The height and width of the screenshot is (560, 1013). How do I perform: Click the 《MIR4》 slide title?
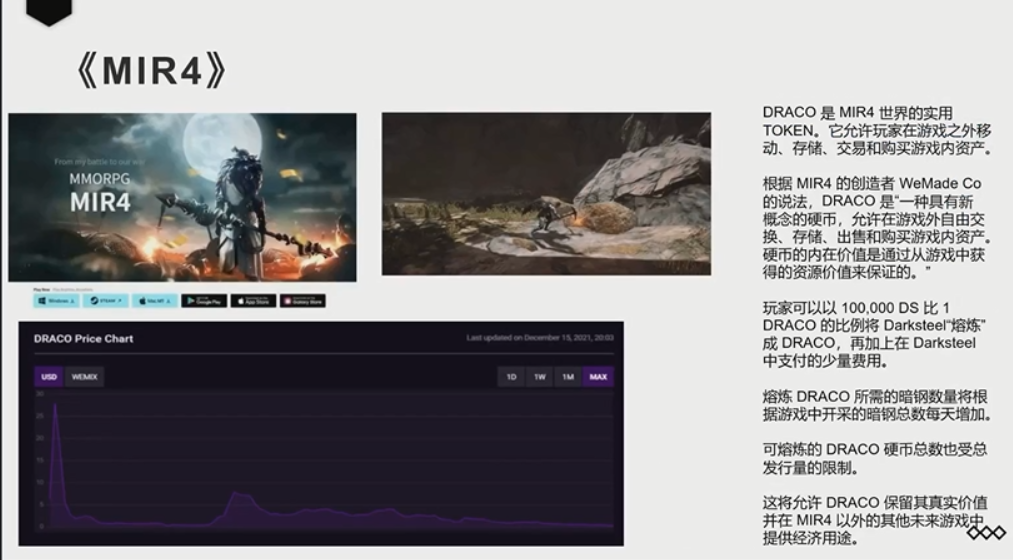pyautogui.click(x=151, y=70)
